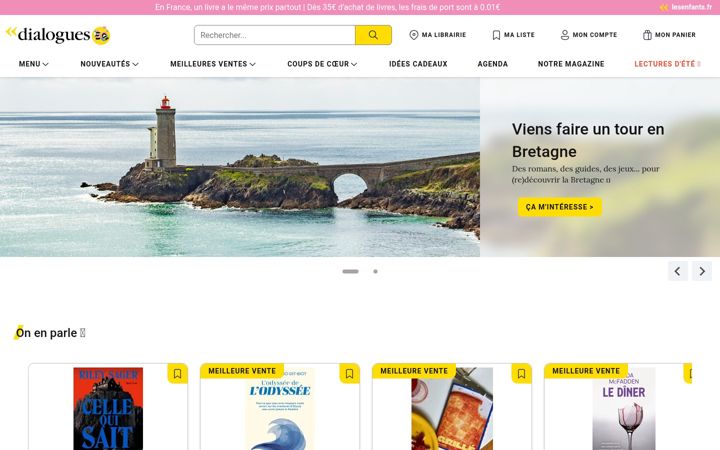The width and height of the screenshot is (720, 450).
Task: Expand the MENU dropdown
Action: pos(34,64)
